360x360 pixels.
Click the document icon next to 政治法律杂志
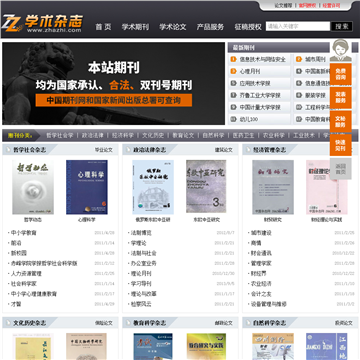(128, 150)
